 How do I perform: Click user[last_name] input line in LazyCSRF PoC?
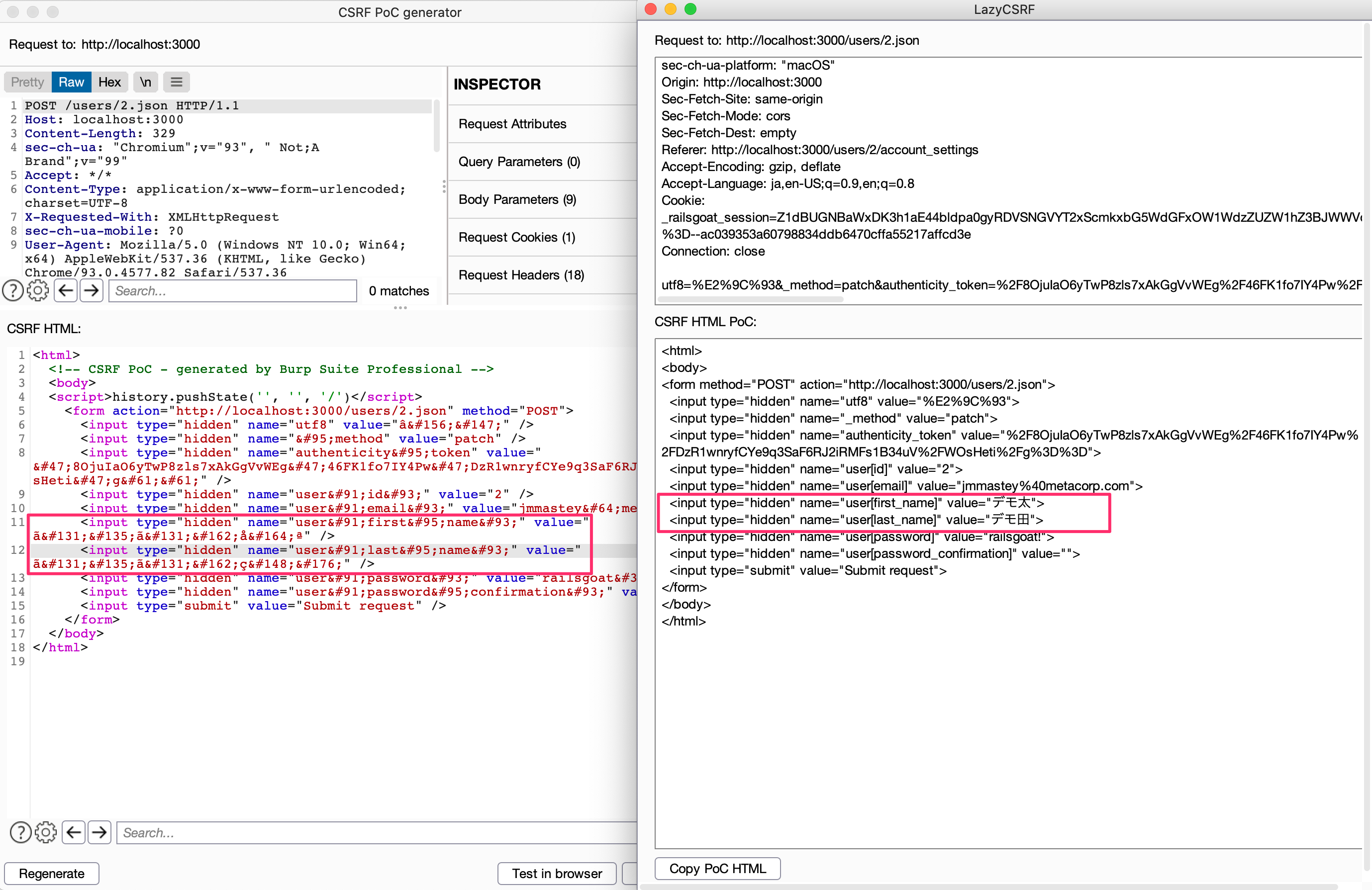(856, 520)
